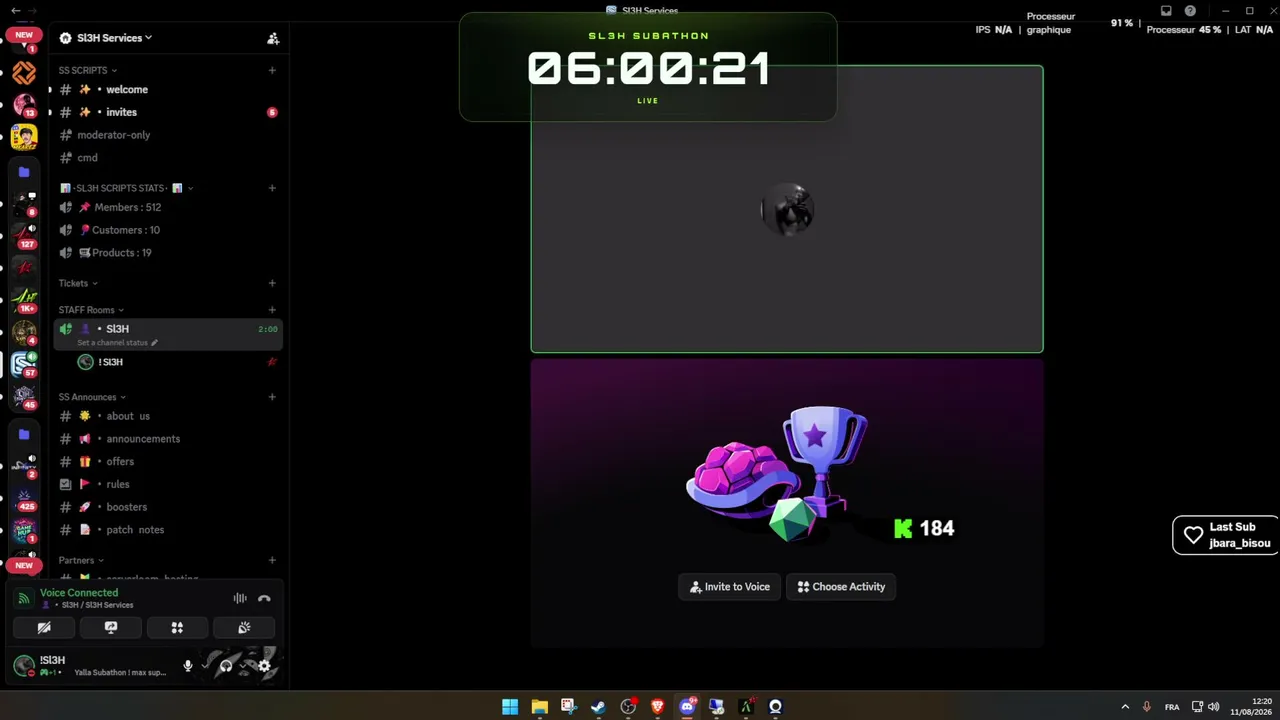
Task: Select the Members : 512 voice channel
Action: coord(168,208)
